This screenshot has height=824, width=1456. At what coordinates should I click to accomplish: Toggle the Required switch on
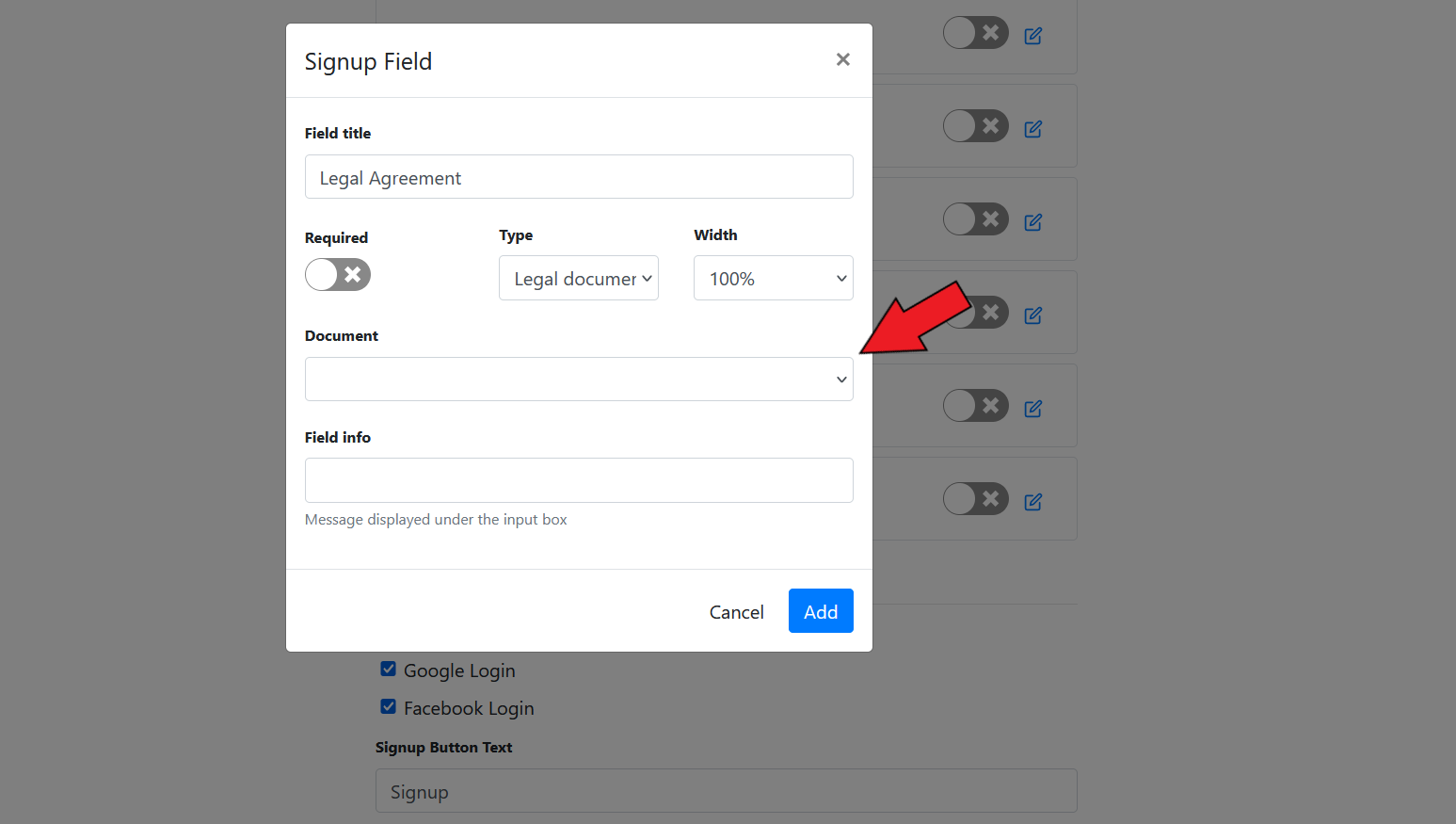click(x=338, y=275)
